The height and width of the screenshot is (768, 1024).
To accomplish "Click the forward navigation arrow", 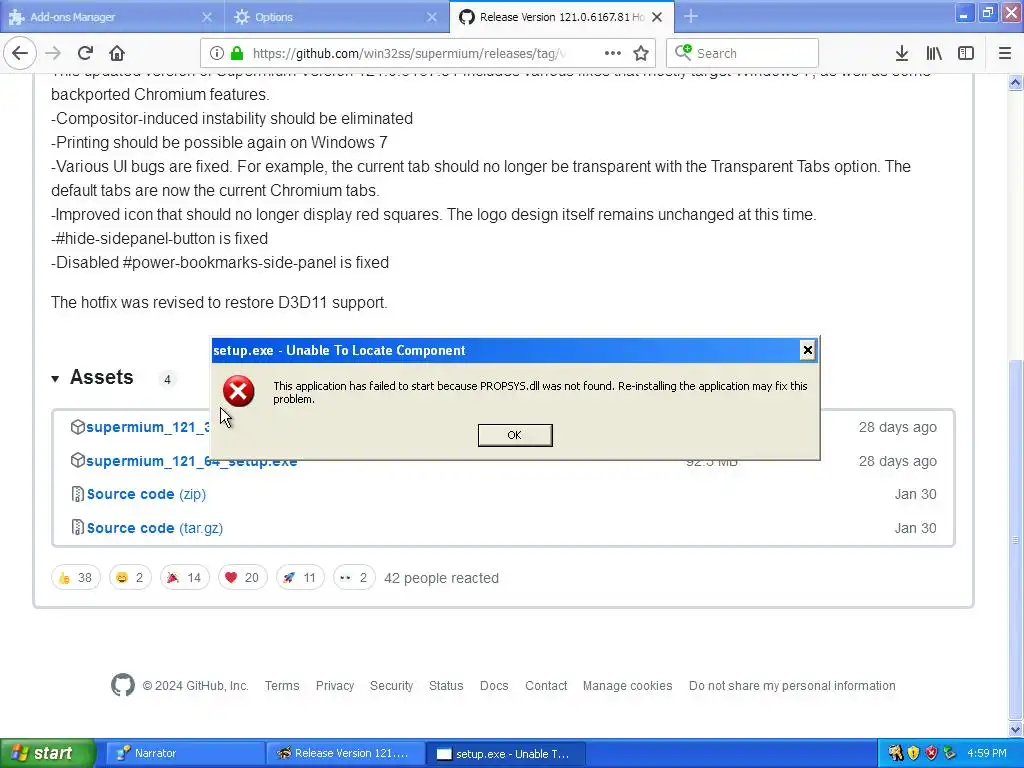I will point(53,54).
